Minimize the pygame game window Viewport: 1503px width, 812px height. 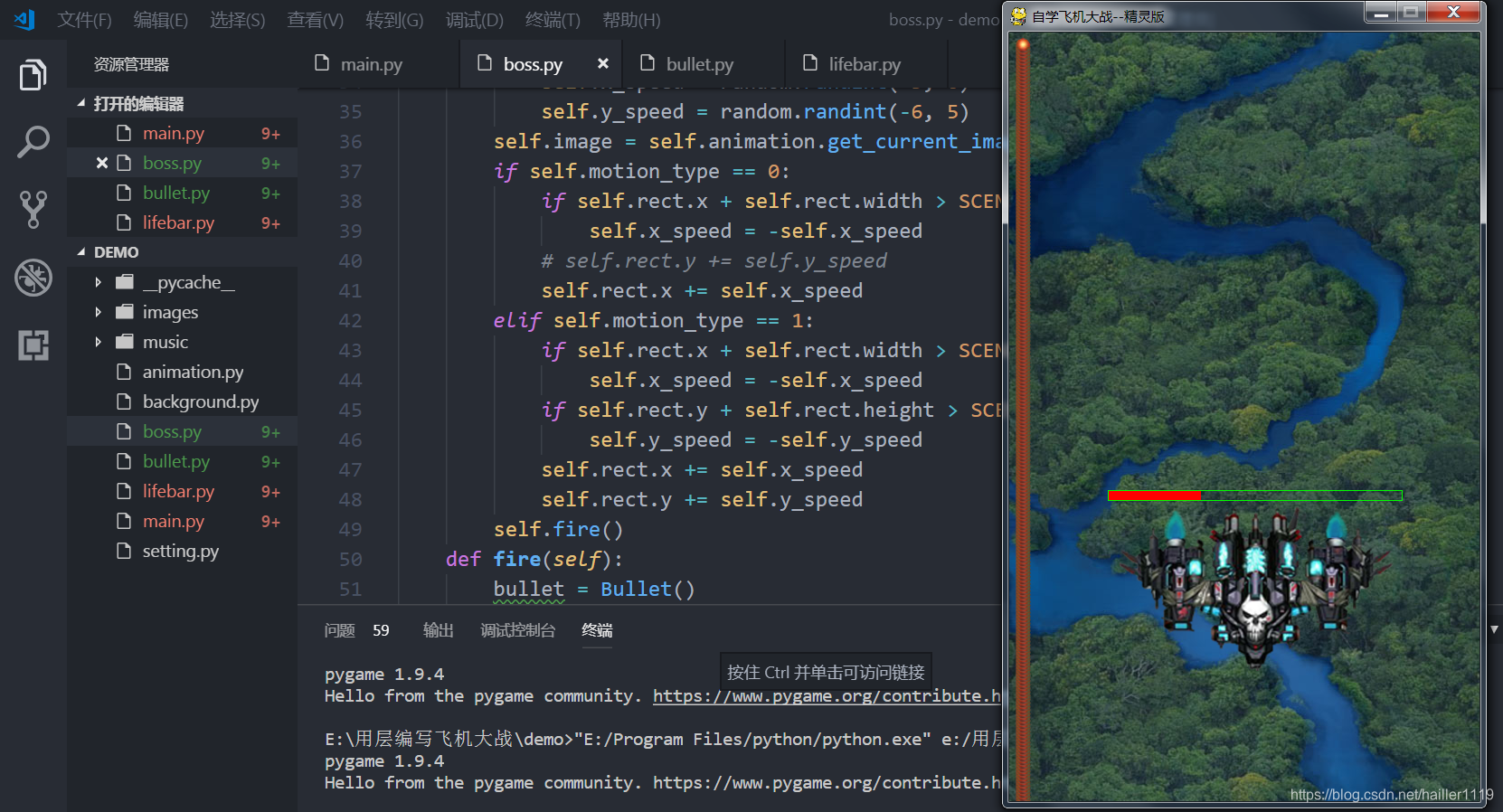coord(1380,12)
